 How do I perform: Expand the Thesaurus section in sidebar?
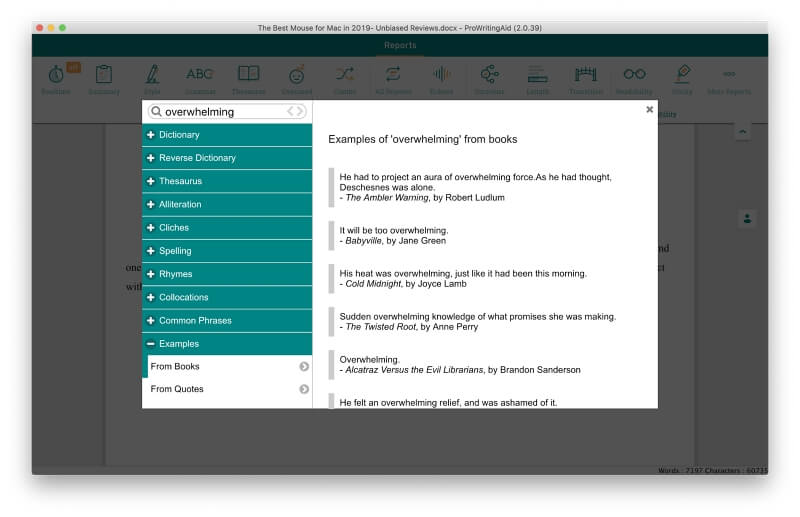pos(227,181)
